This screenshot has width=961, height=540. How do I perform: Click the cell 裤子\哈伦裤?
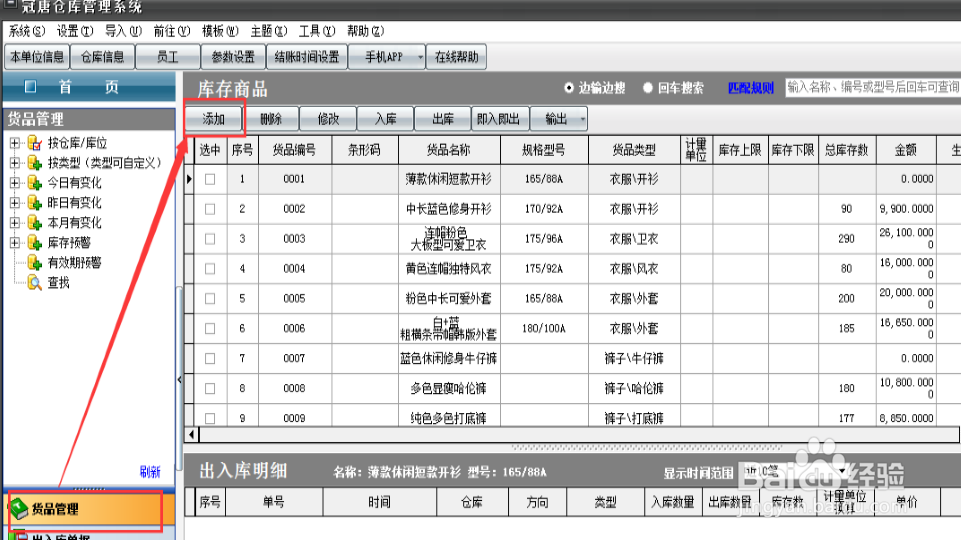[634, 389]
